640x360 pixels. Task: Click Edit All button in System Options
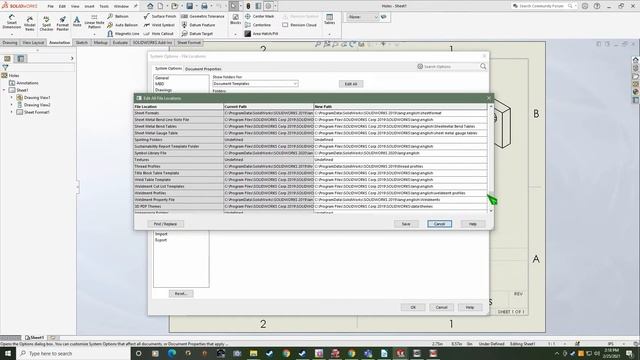point(351,84)
